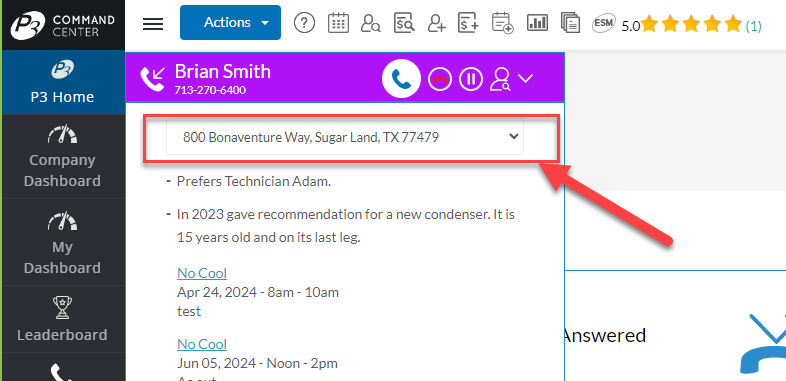The height and width of the screenshot is (381, 786).
Task: Open the calendar grid icon
Action: [x=338, y=23]
